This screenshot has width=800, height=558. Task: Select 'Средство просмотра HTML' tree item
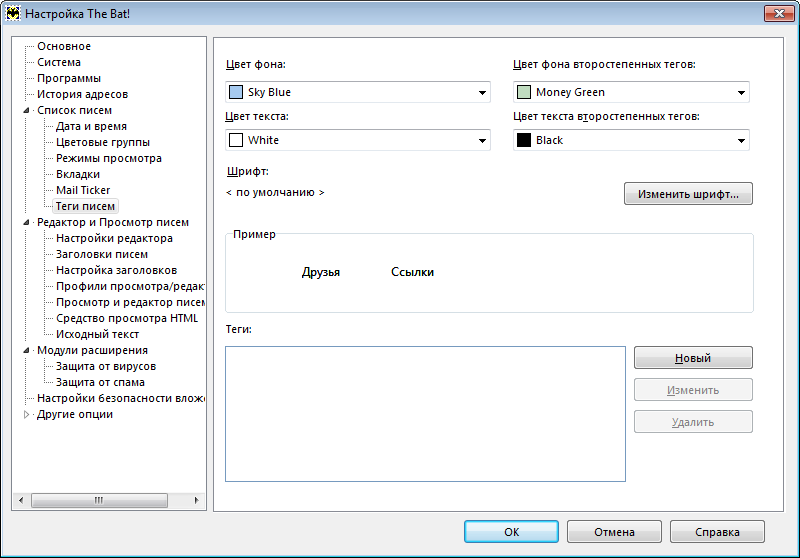(x=127, y=318)
